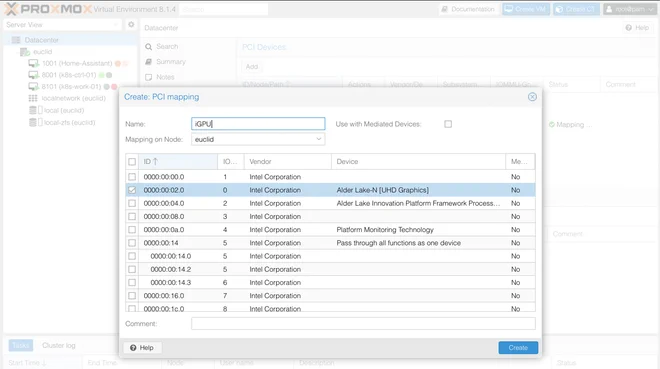Select the Datacenter tree icon
The height and width of the screenshot is (369, 660).
pyautogui.click(x=16, y=40)
